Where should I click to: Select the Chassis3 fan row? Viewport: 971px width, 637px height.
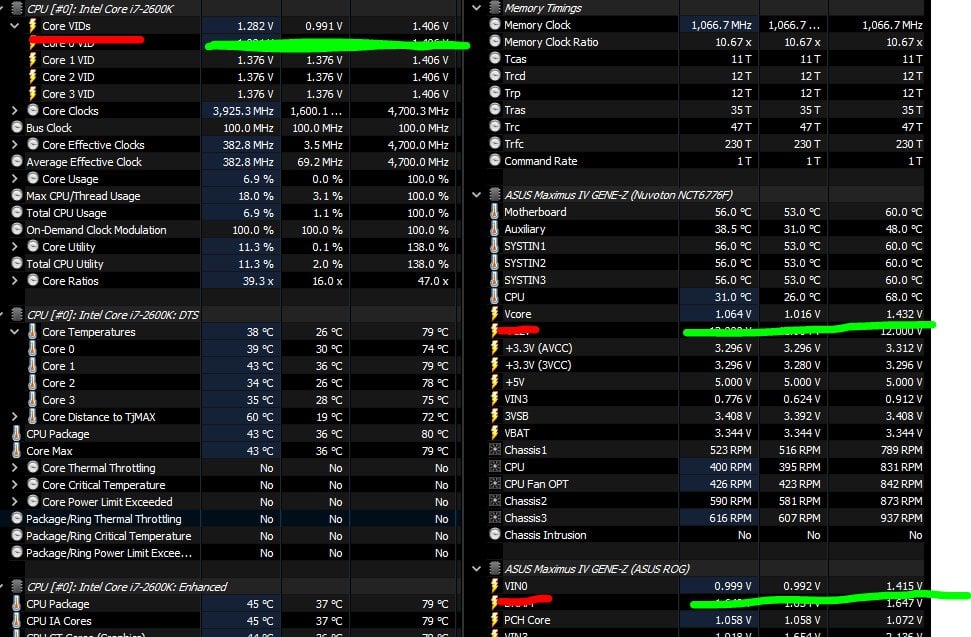(x=705, y=518)
